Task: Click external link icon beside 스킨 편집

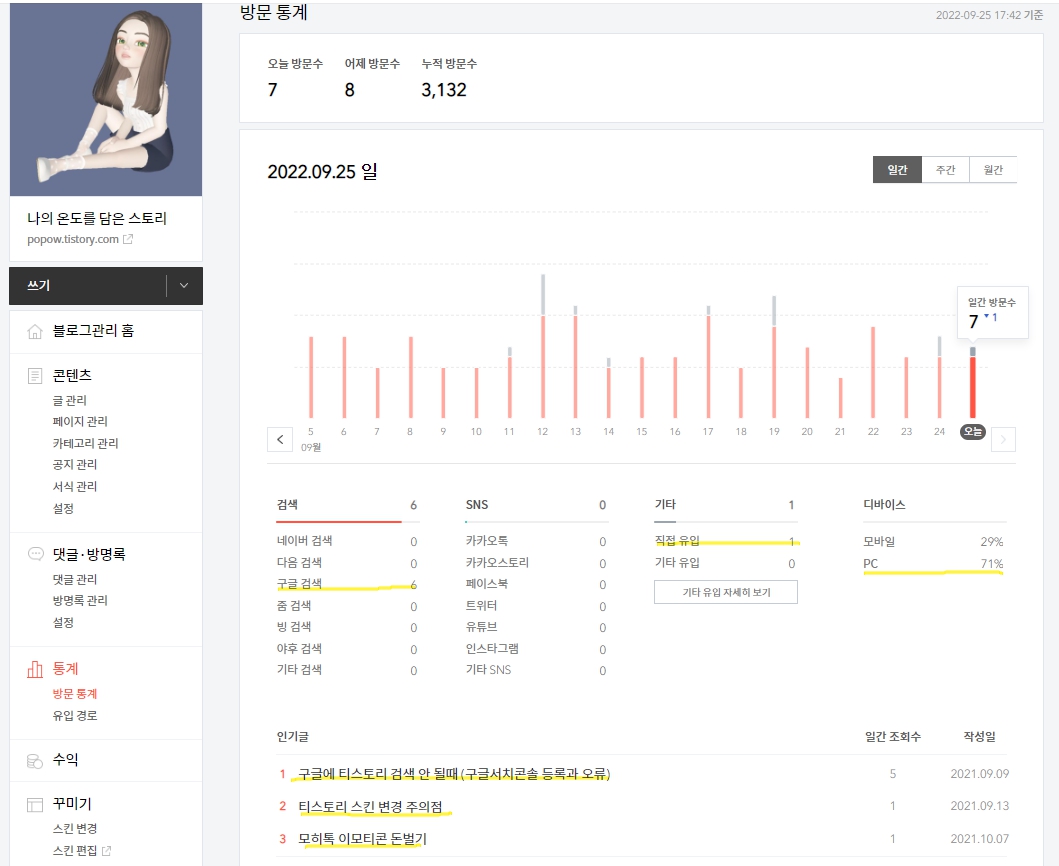Action: click(x=107, y=850)
